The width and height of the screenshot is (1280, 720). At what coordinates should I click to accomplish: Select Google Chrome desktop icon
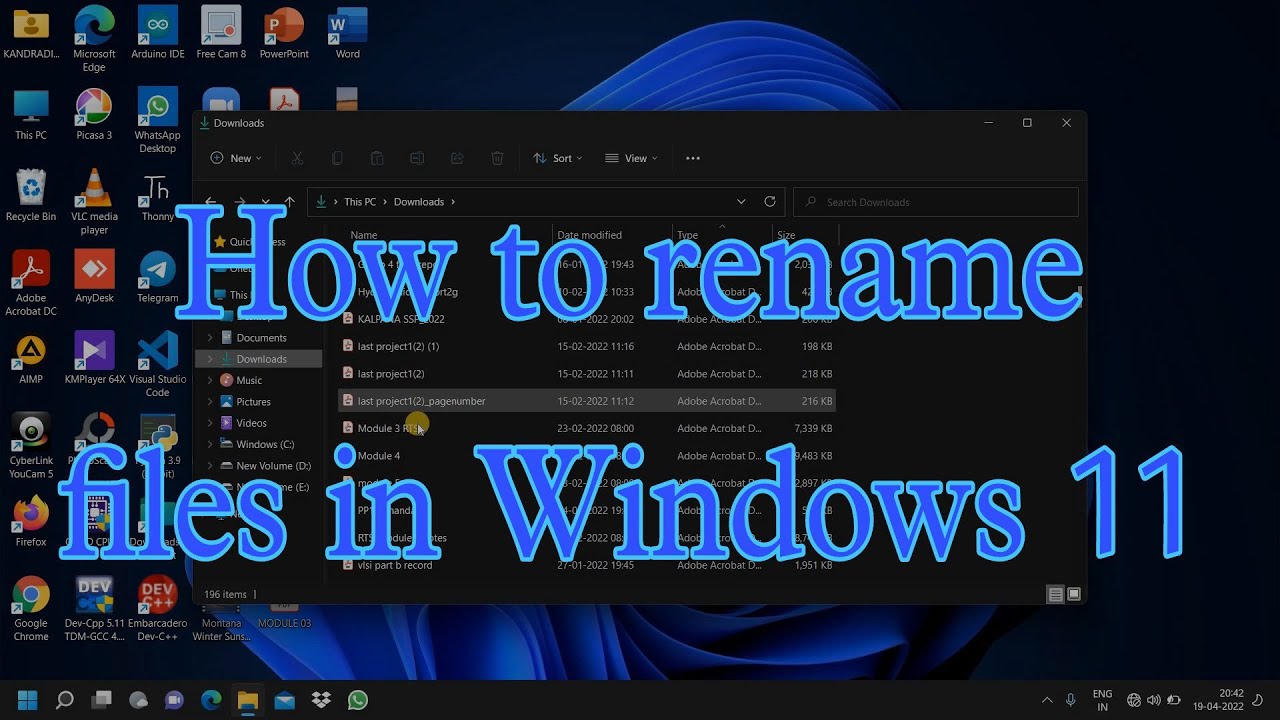point(31,609)
